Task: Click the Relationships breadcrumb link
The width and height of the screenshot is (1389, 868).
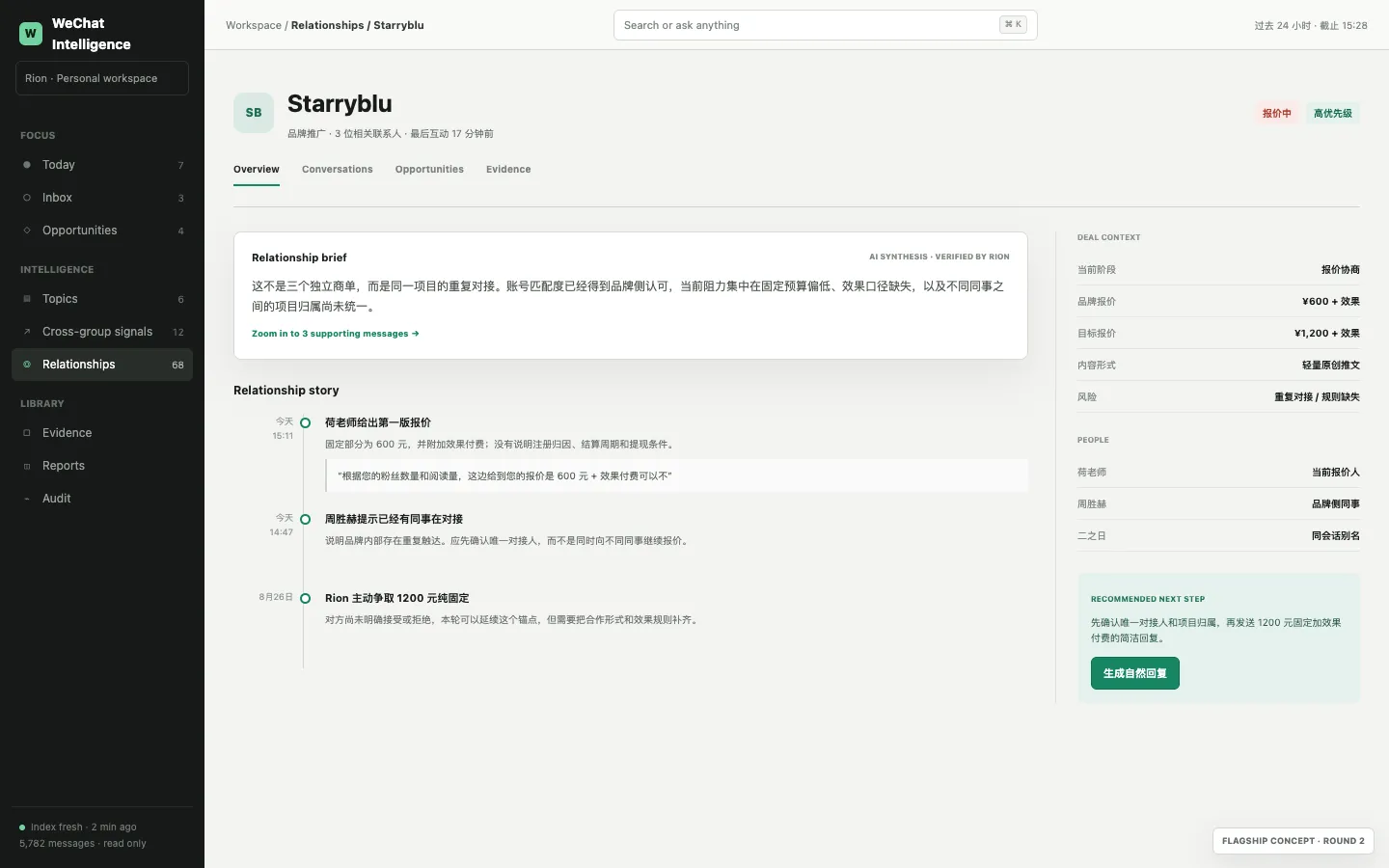Action: point(327,25)
